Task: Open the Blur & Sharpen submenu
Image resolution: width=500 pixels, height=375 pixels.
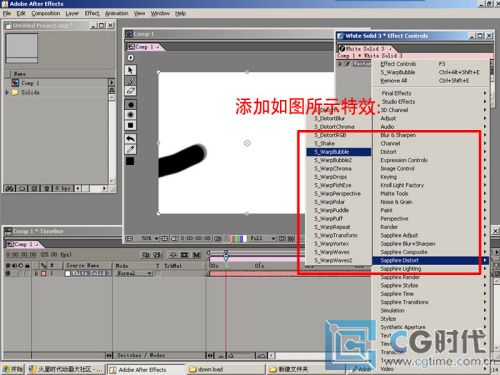Action: tap(431, 135)
